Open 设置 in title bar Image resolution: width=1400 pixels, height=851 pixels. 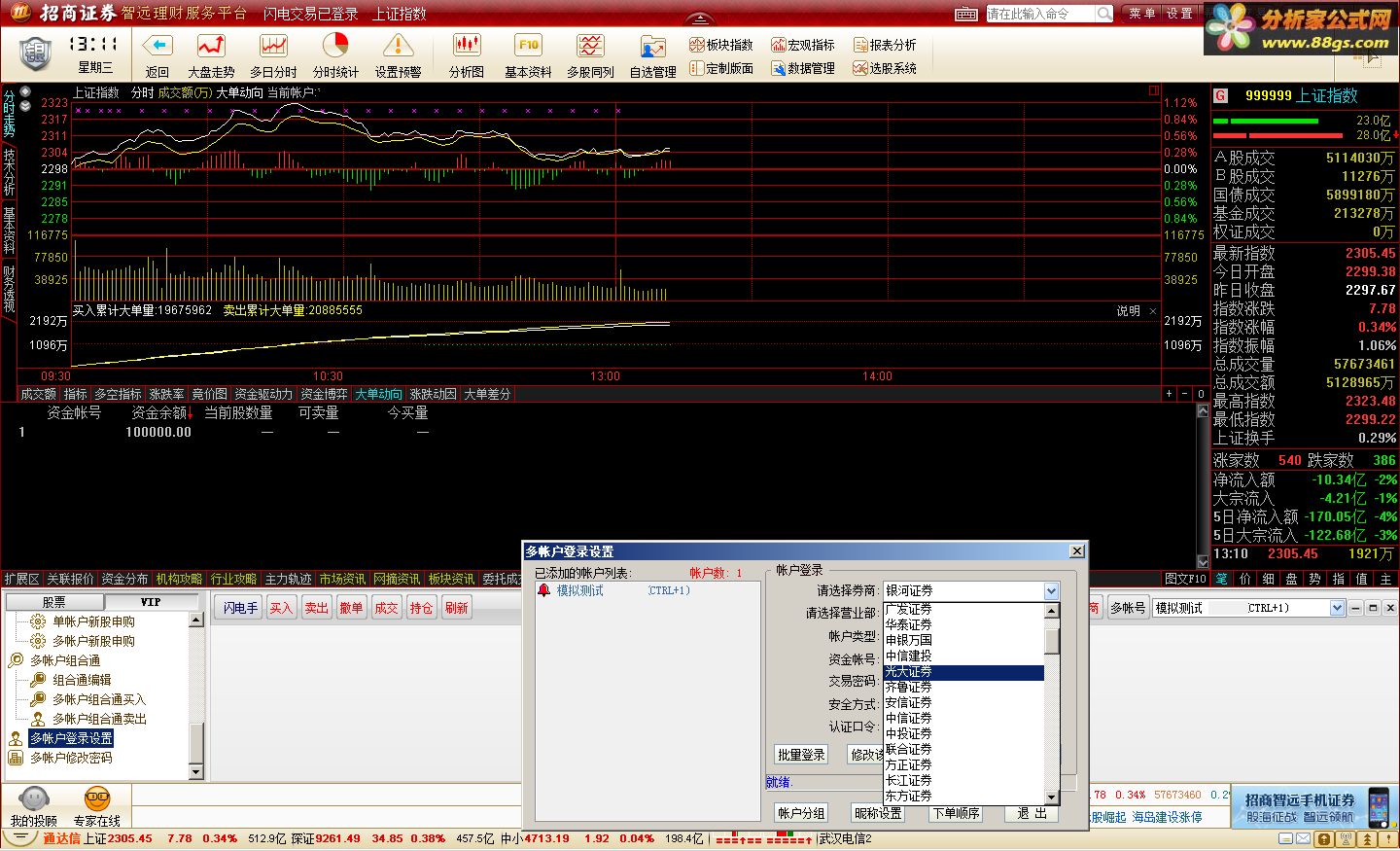[1179, 14]
